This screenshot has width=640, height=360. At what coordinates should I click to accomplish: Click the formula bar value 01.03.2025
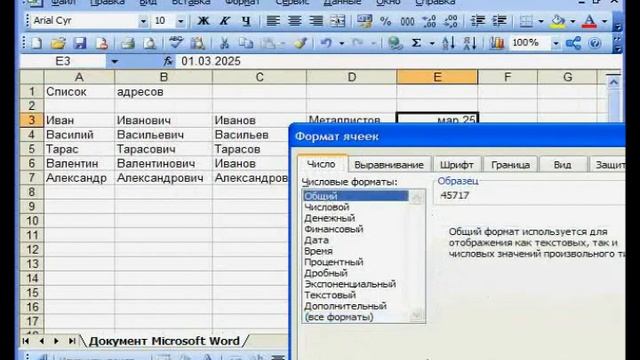[211, 61]
